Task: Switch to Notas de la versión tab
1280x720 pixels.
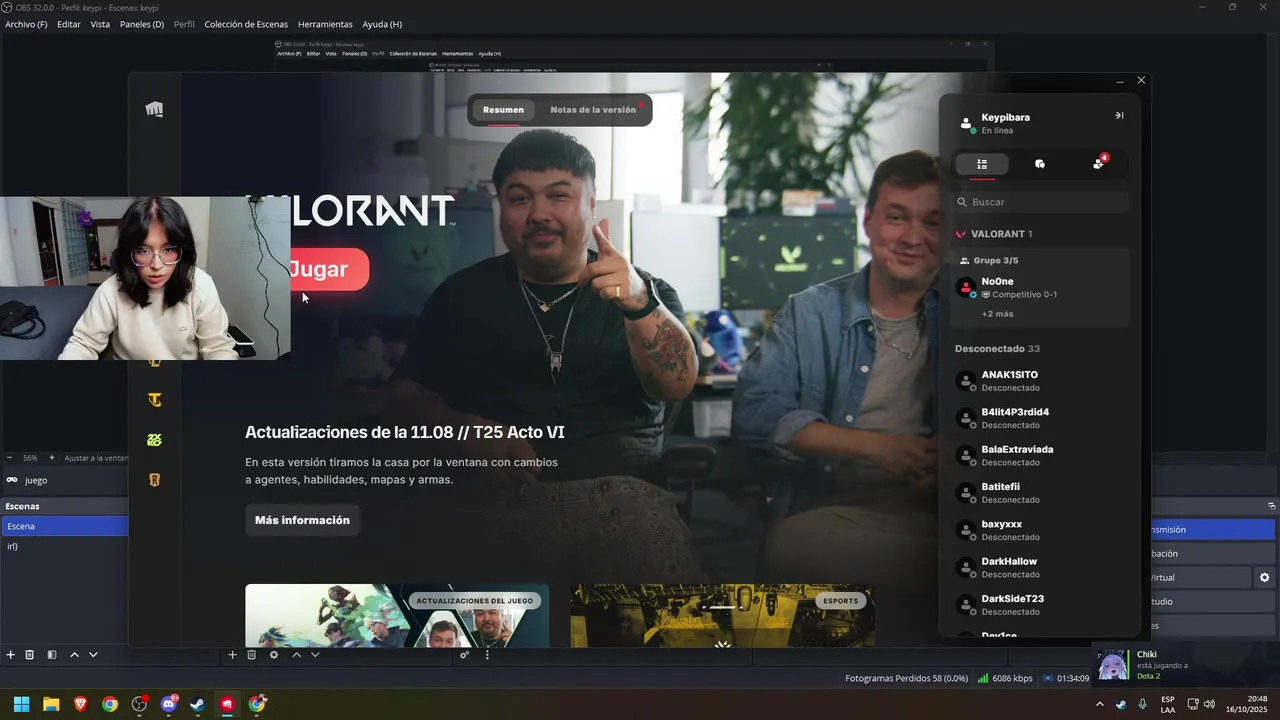Action: tap(593, 110)
